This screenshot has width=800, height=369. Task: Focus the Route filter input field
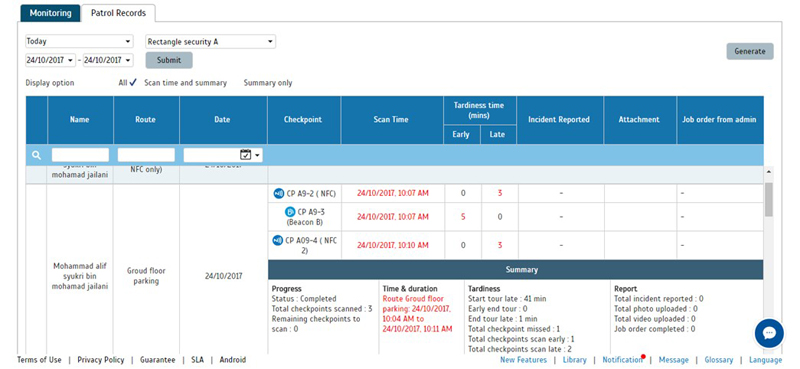click(146, 155)
